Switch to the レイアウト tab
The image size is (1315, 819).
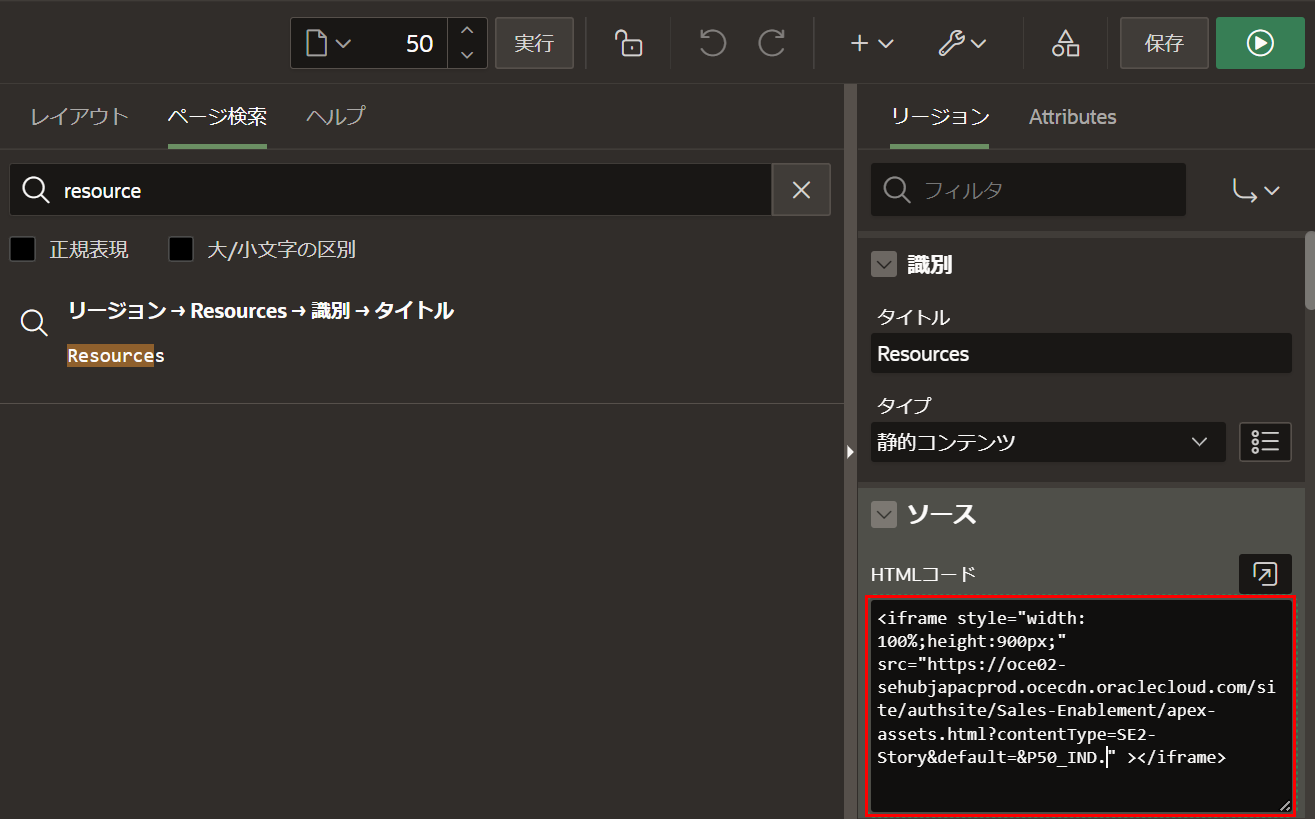(x=79, y=117)
